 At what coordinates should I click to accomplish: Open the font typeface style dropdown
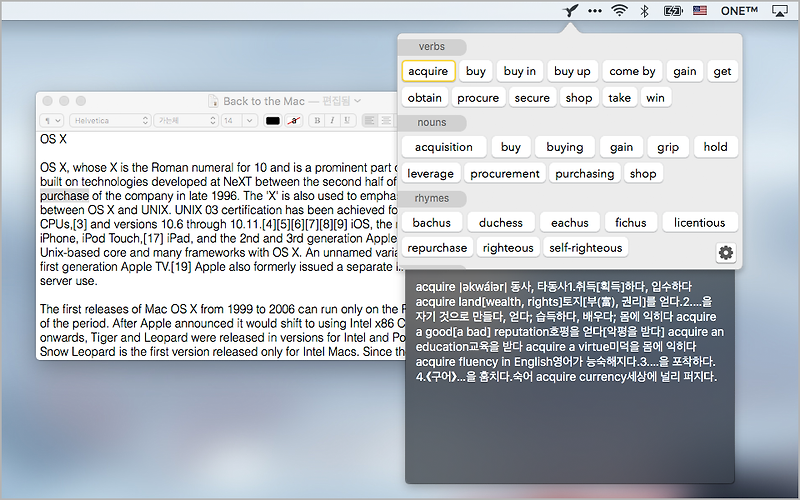186,120
